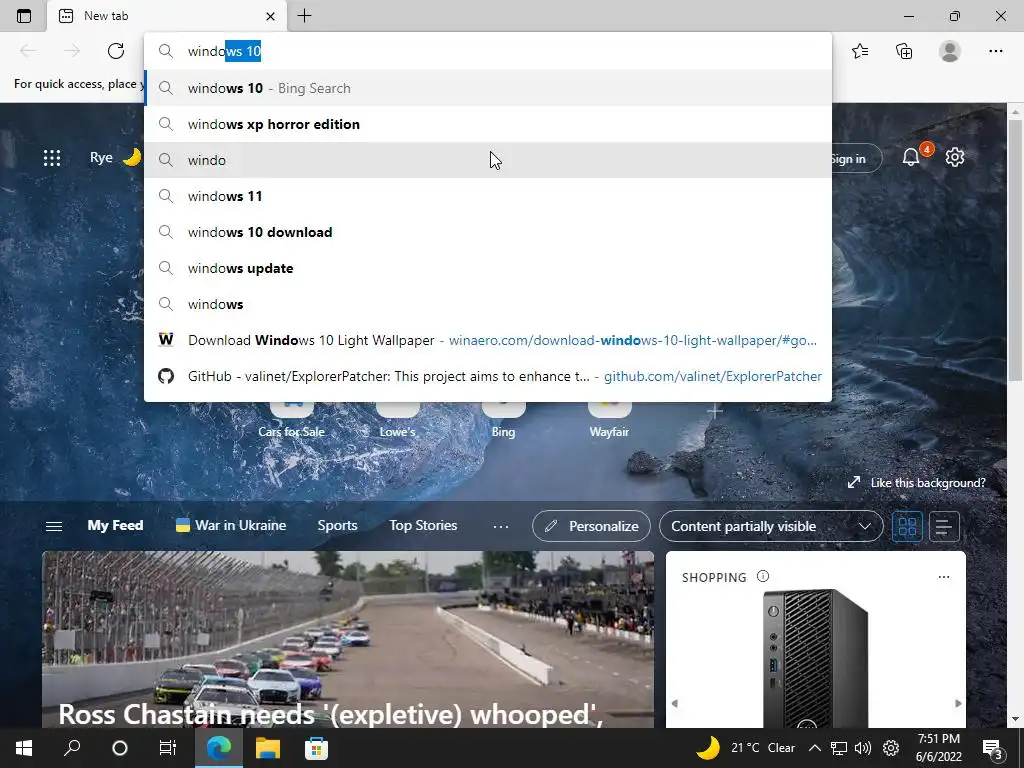Image resolution: width=1024 pixels, height=768 pixels.
Task: Click the Personalize button
Action: pyautogui.click(x=591, y=526)
